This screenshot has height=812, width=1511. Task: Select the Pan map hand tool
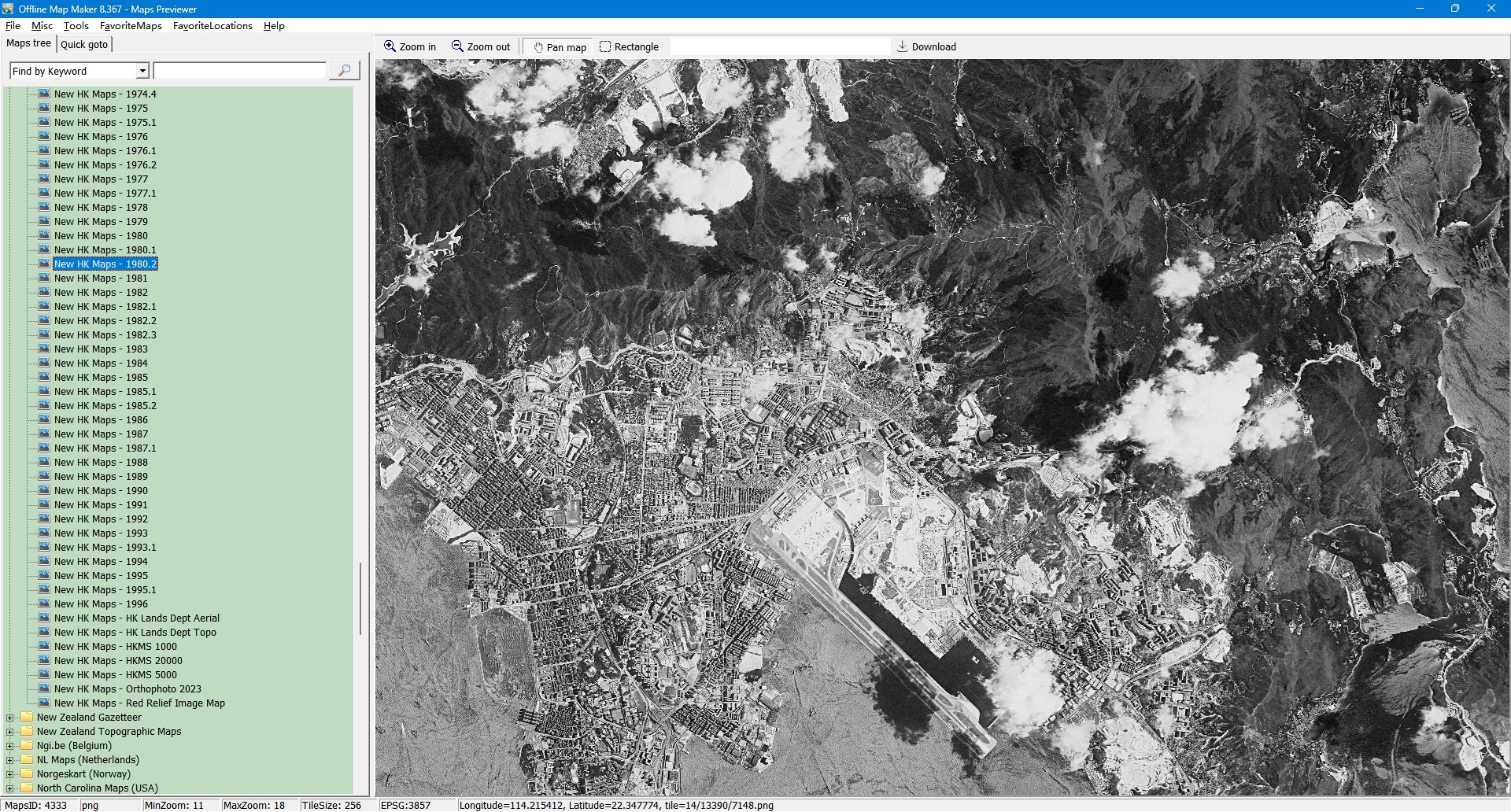(538, 47)
